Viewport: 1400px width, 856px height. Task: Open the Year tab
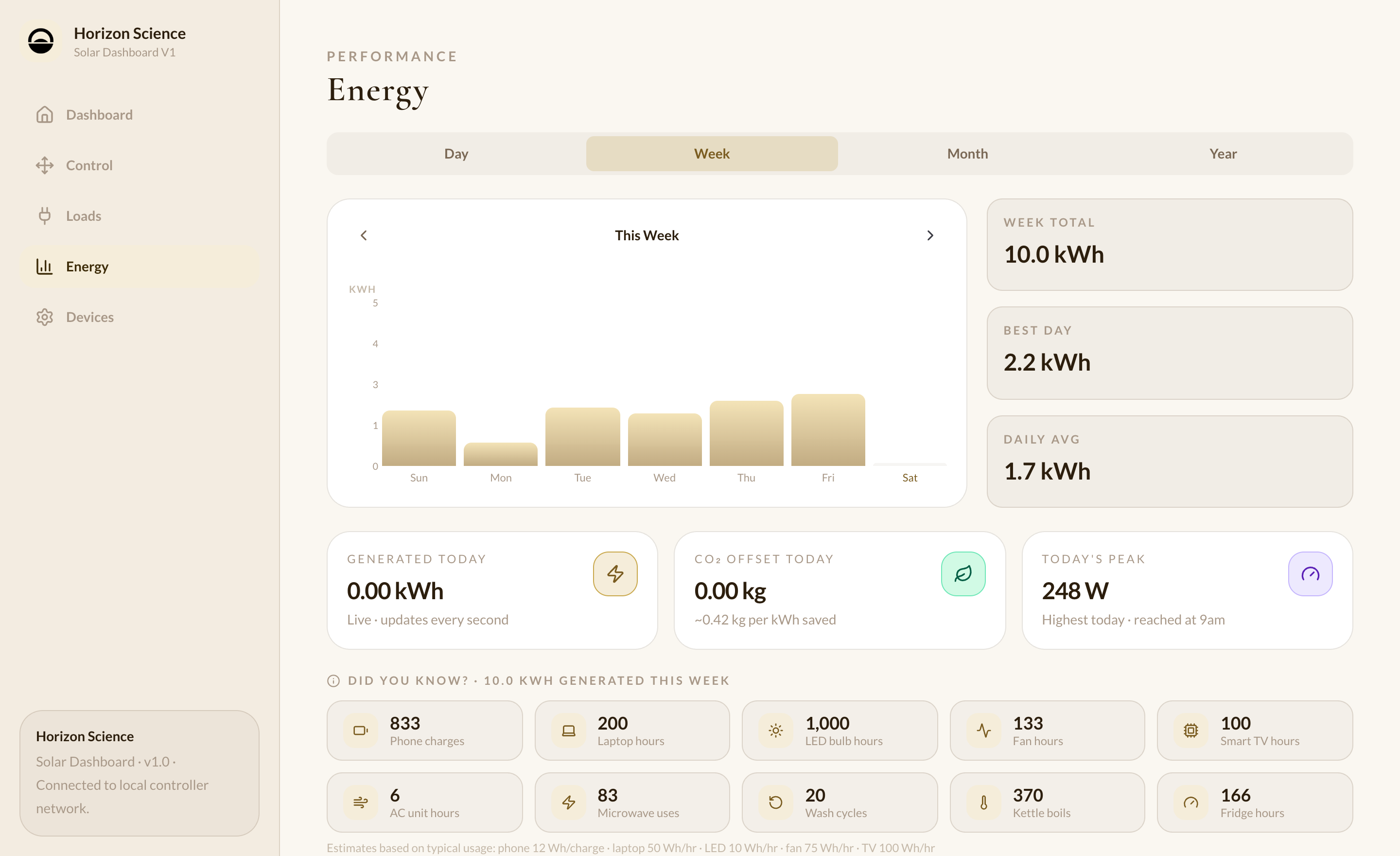[1223, 154]
